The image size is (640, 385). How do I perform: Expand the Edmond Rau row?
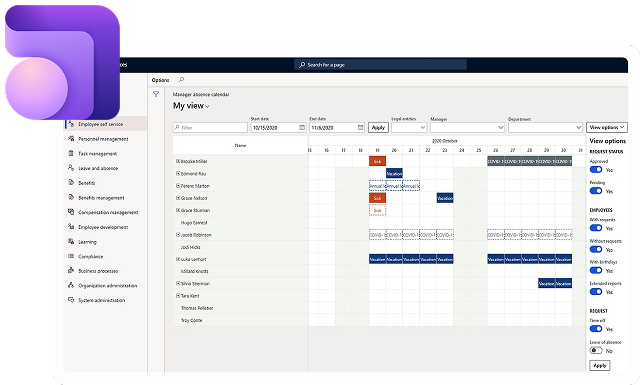click(178, 174)
